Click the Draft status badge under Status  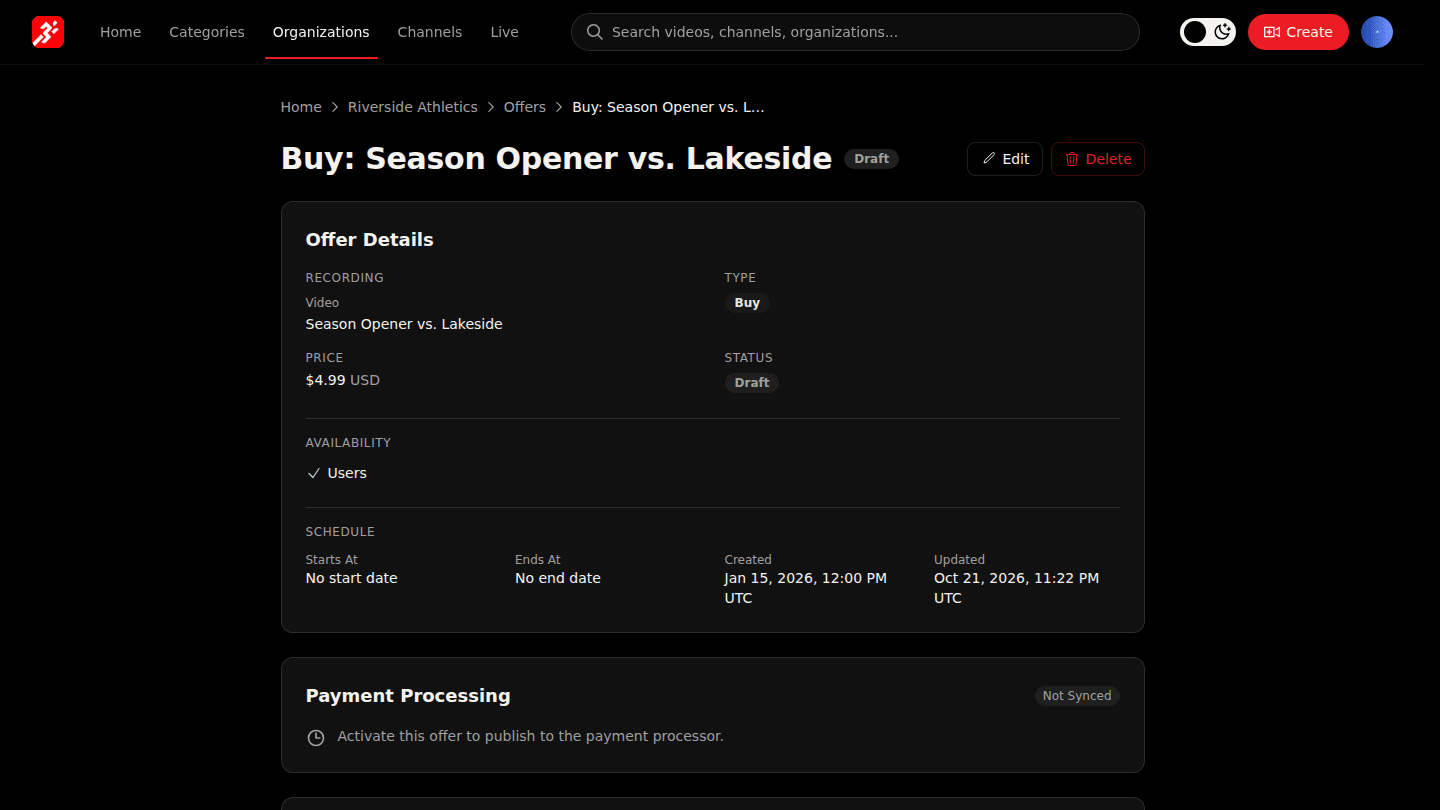coord(752,383)
